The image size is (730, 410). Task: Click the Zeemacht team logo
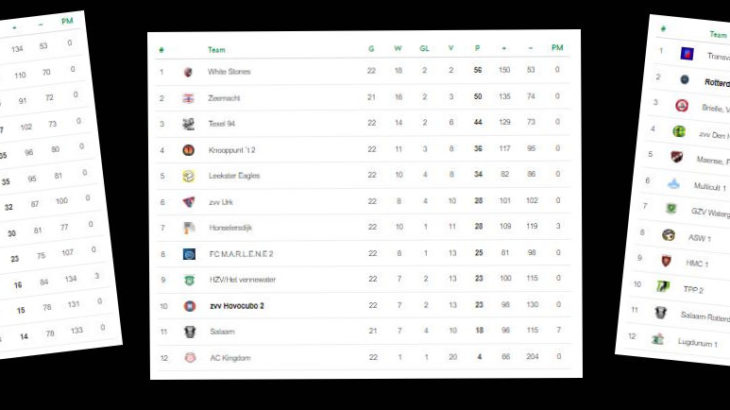point(188,98)
